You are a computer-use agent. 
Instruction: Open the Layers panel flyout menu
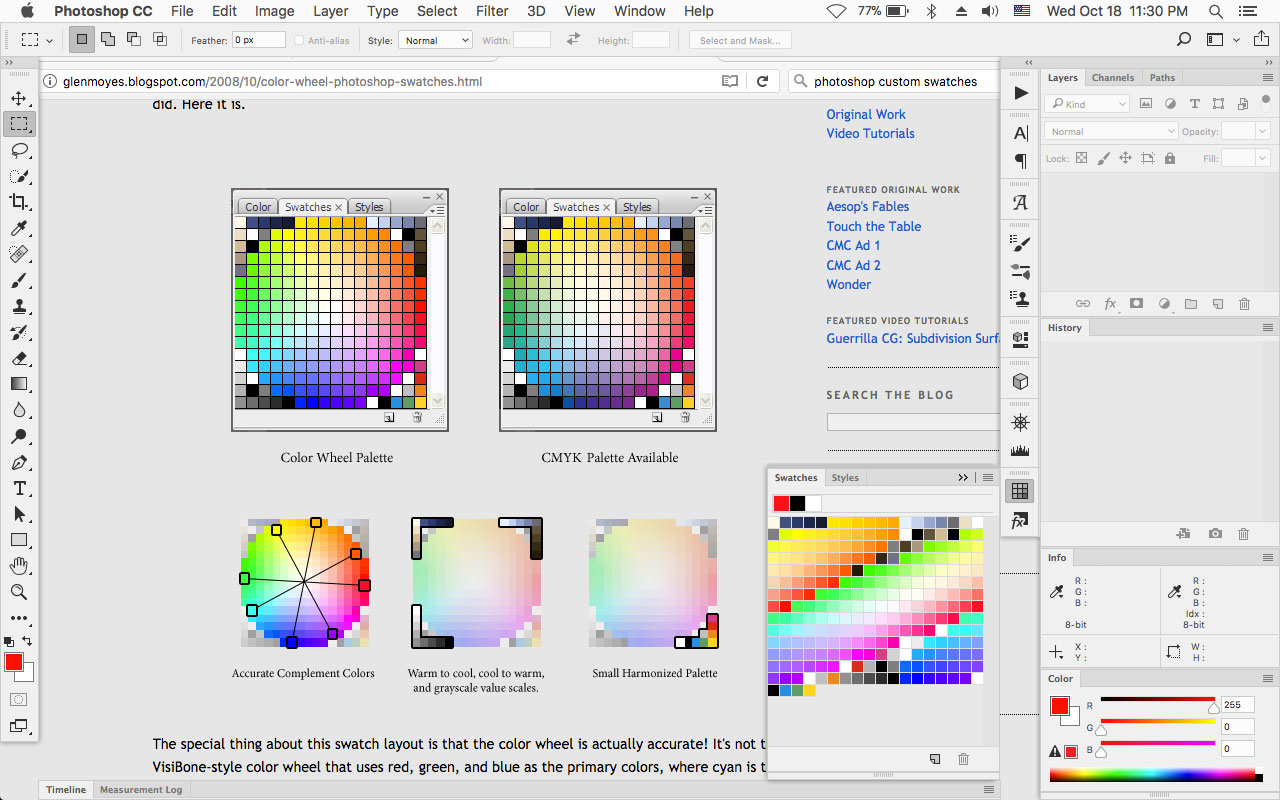click(1267, 78)
